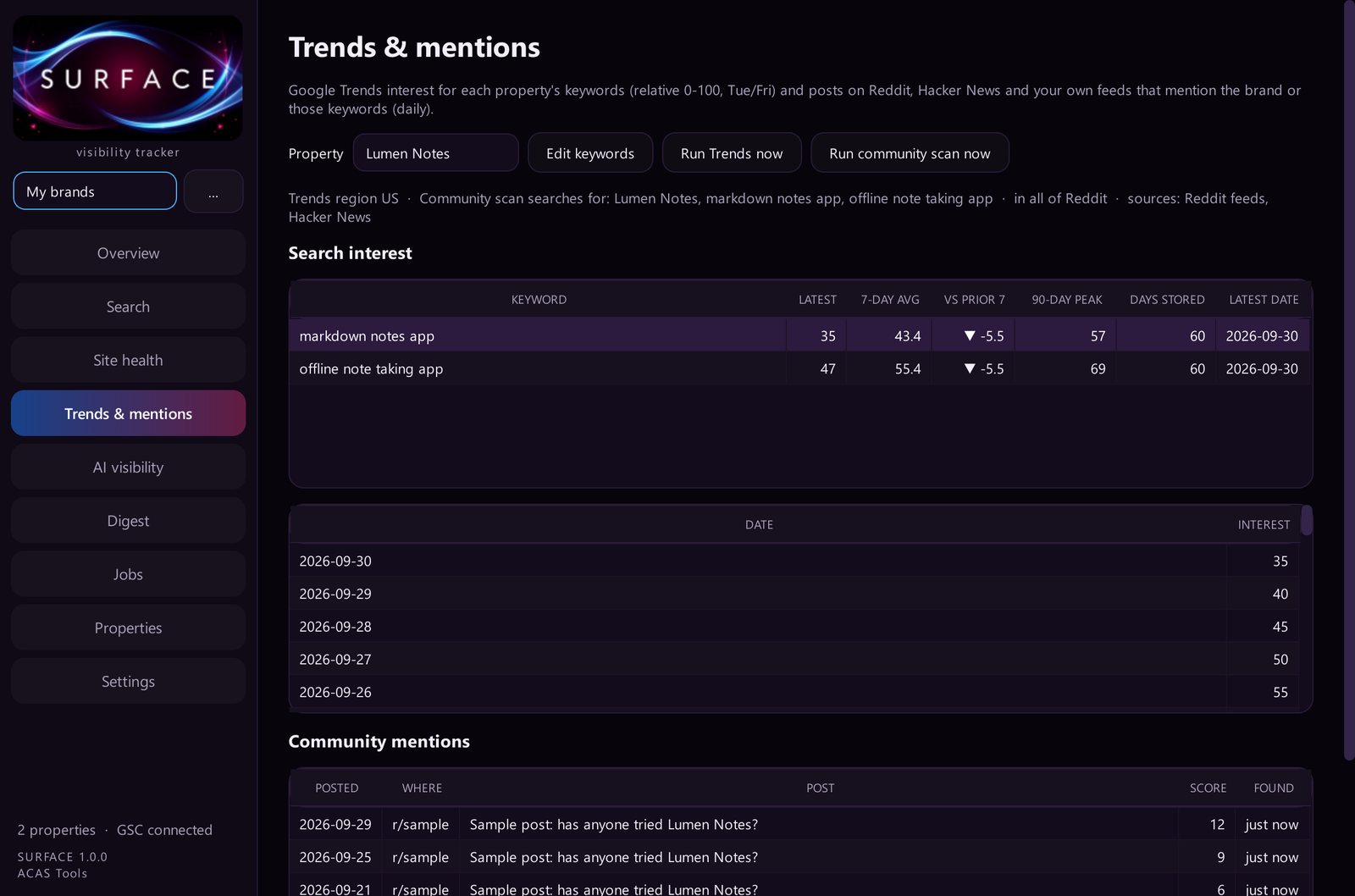Click the 90-day peak value 69
The height and width of the screenshot is (896, 1355).
click(x=1098, y=369)
